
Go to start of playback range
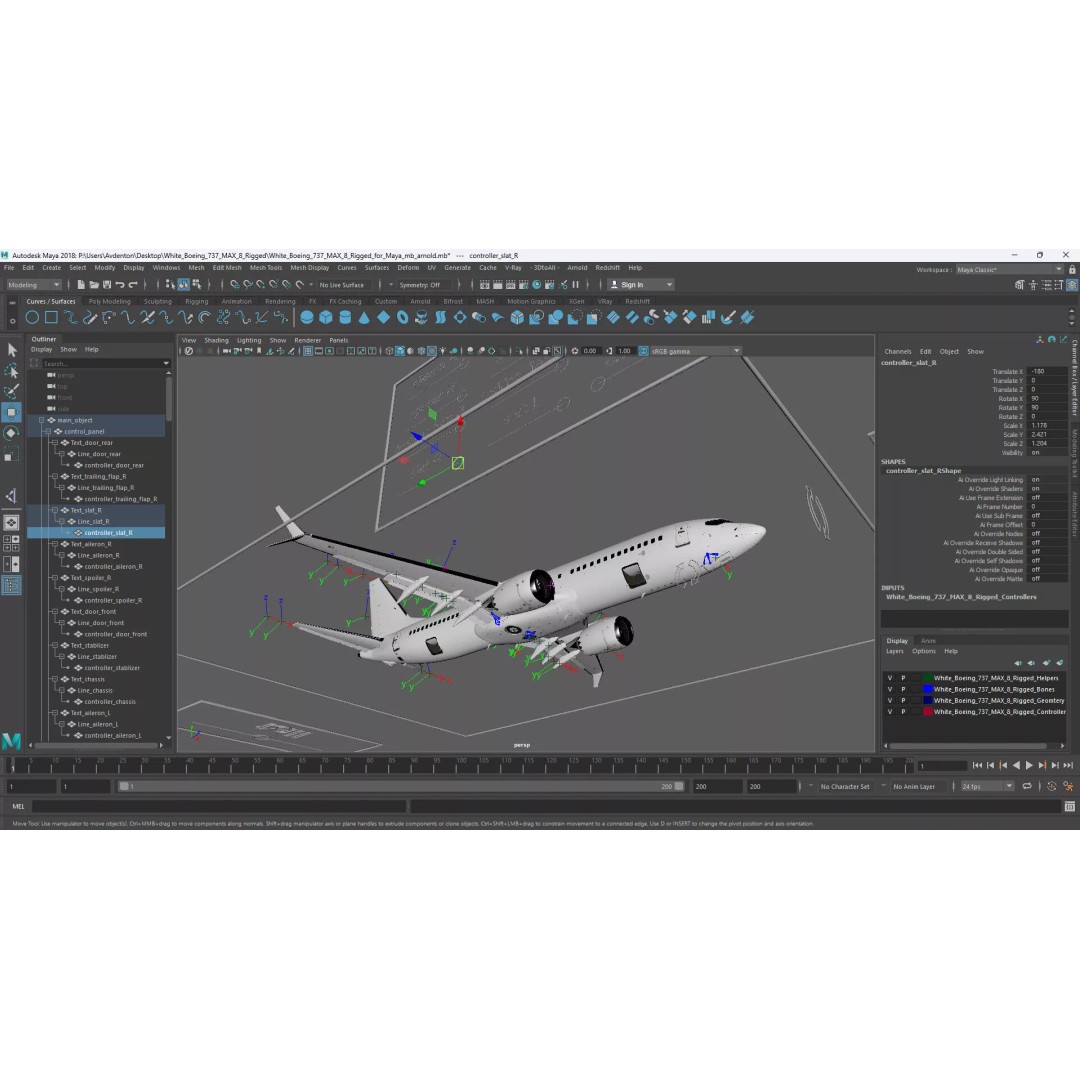pyautogui.click(x=977, y=765)
